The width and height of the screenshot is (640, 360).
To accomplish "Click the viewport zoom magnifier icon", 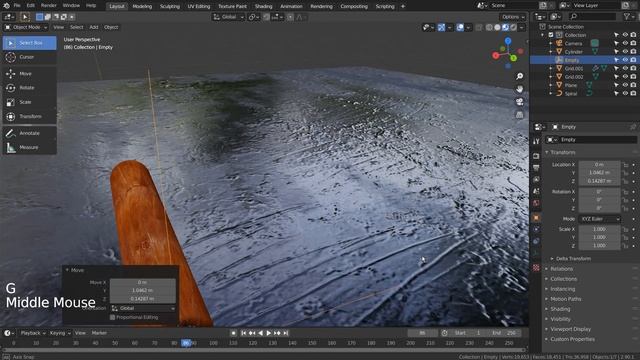I will (519, 76).
